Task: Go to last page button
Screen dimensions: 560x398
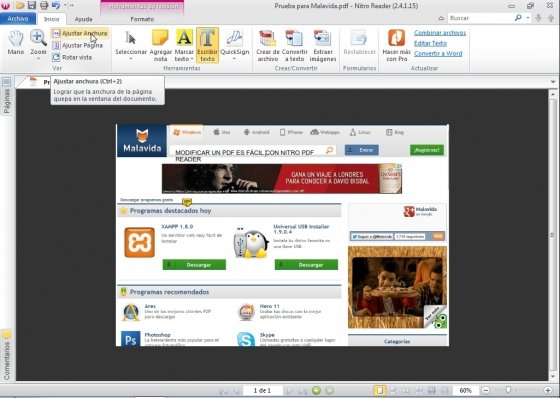Action: click(x=302, y=390)
